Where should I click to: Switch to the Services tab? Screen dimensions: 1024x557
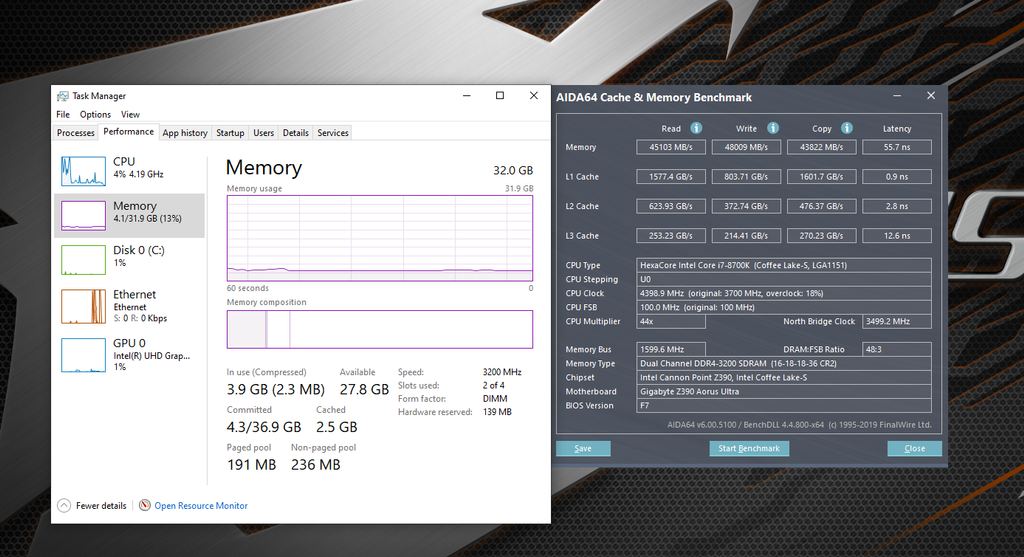tap(333, 133)
